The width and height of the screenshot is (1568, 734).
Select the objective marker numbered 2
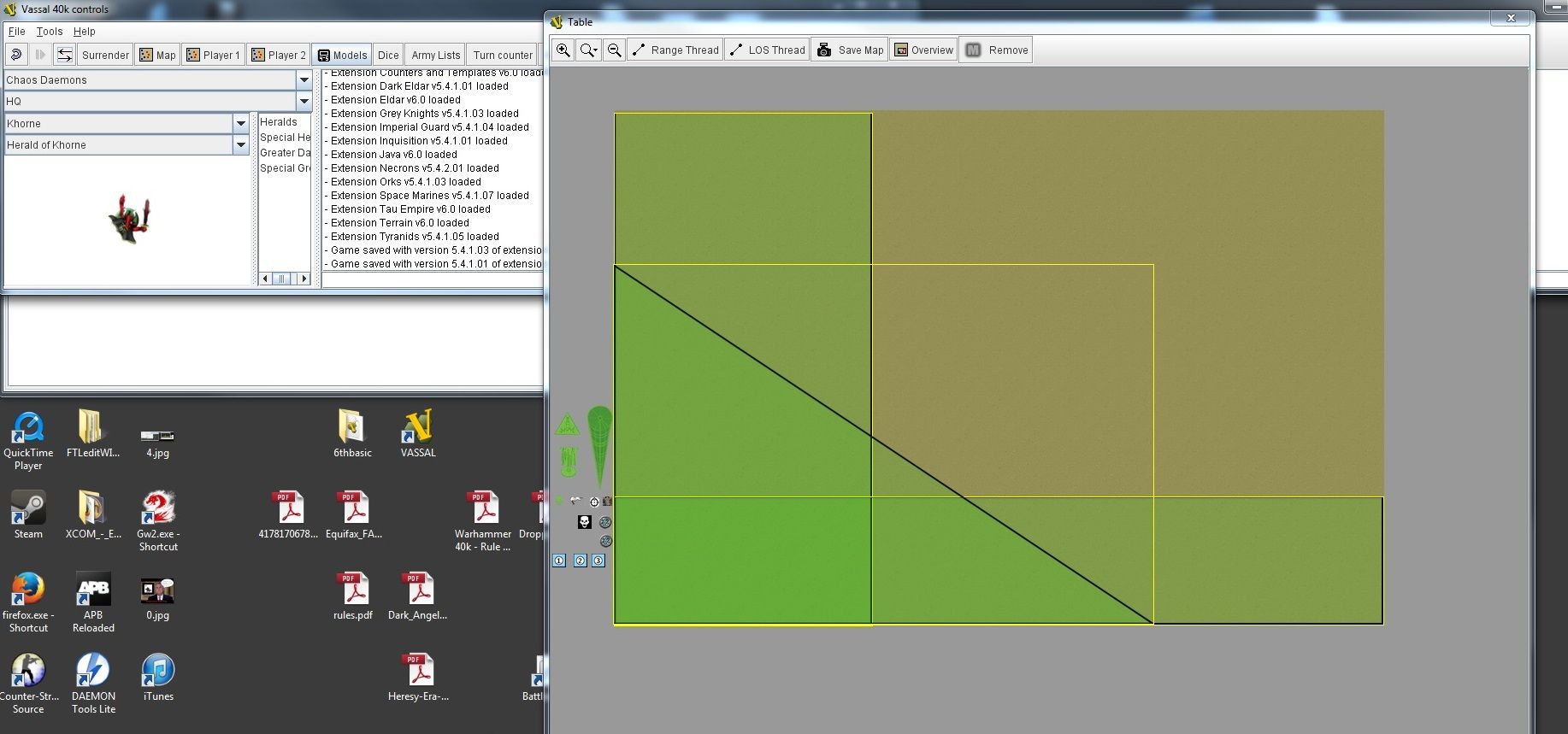coord(581,561)
